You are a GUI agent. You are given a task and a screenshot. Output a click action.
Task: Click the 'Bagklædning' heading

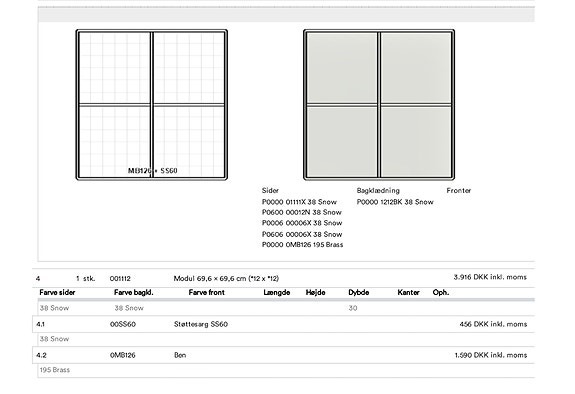point(378,190)
